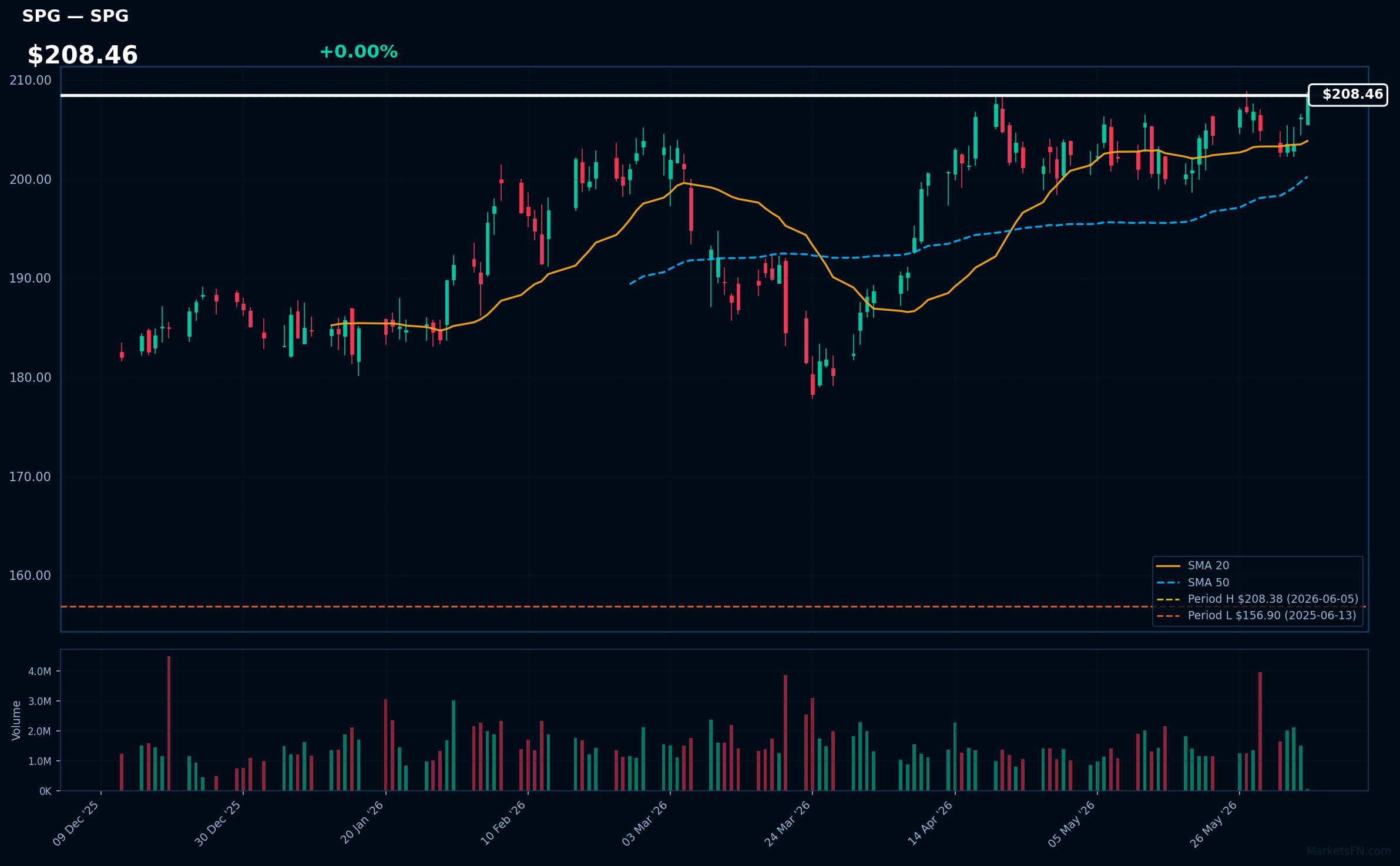Click the 210.00 price axis label
This screenshot has height=866, width=1400.
[31, 80]
